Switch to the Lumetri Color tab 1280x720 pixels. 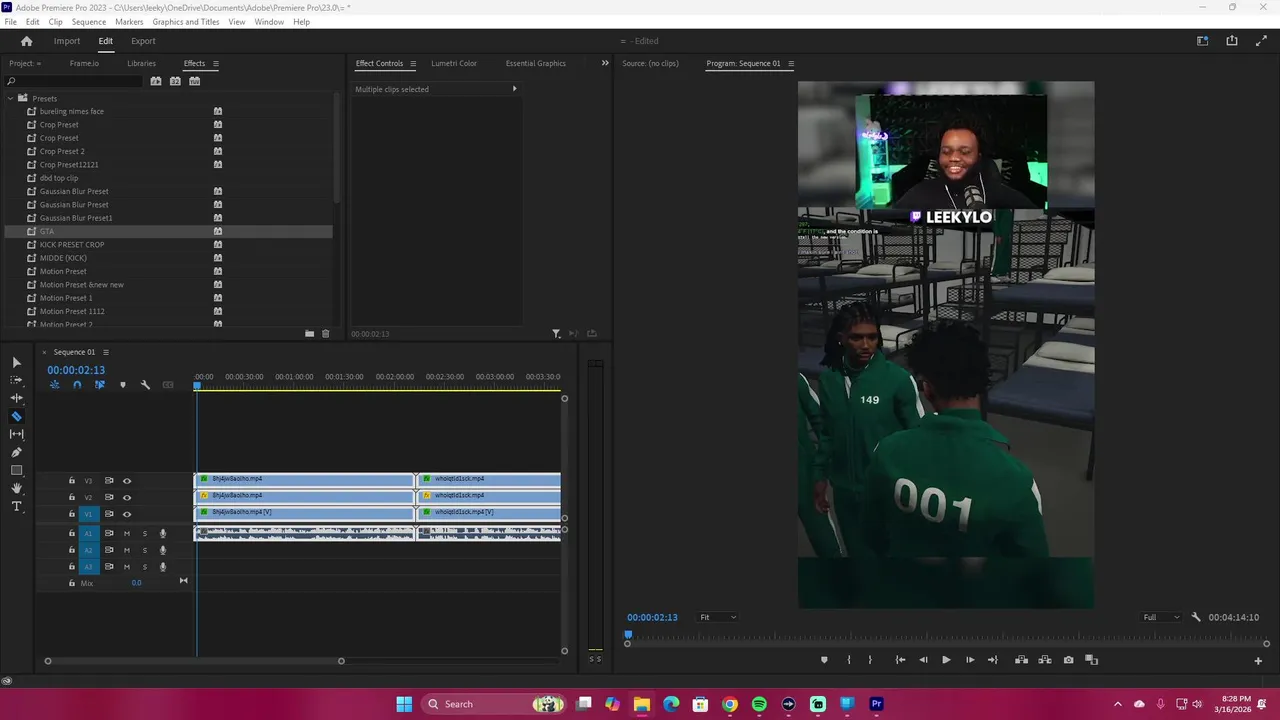pos(454,63)
